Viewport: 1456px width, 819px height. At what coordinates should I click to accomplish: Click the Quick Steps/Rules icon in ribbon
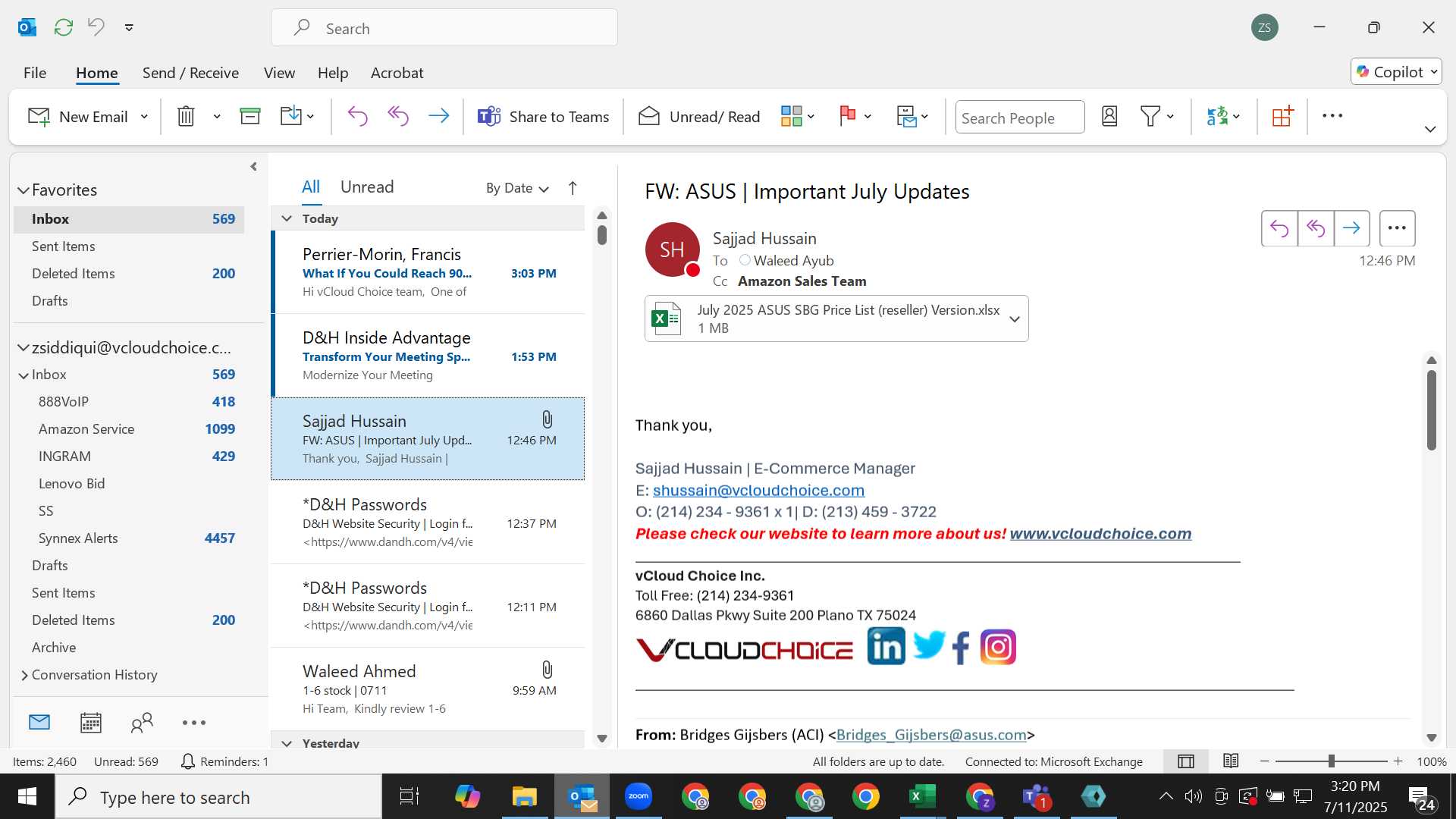(906, 116)
